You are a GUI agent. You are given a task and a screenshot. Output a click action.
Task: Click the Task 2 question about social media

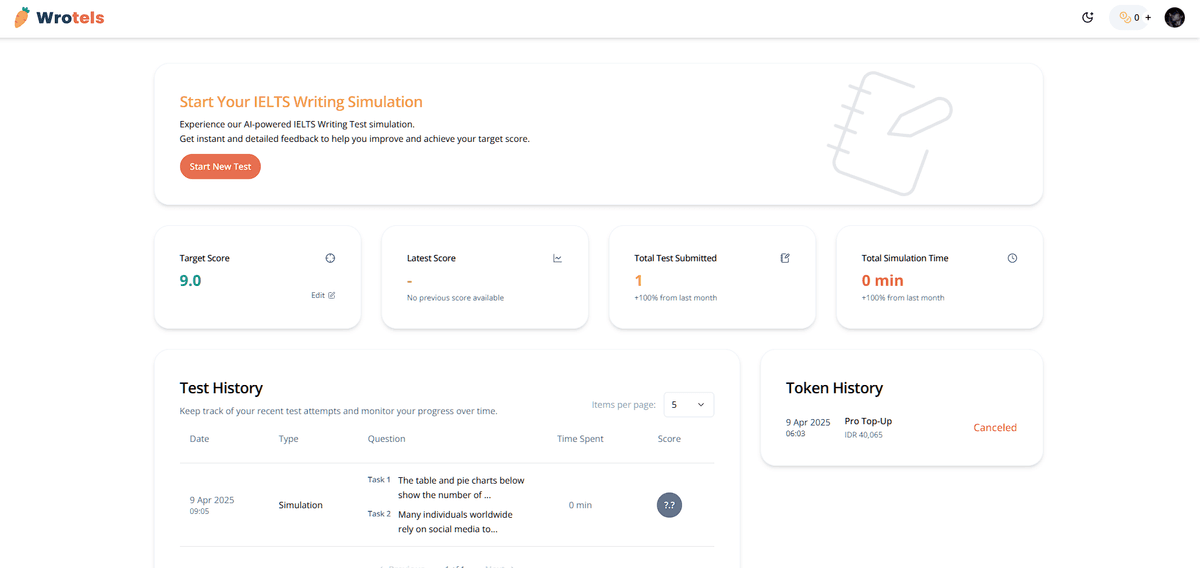pos(455,521)
